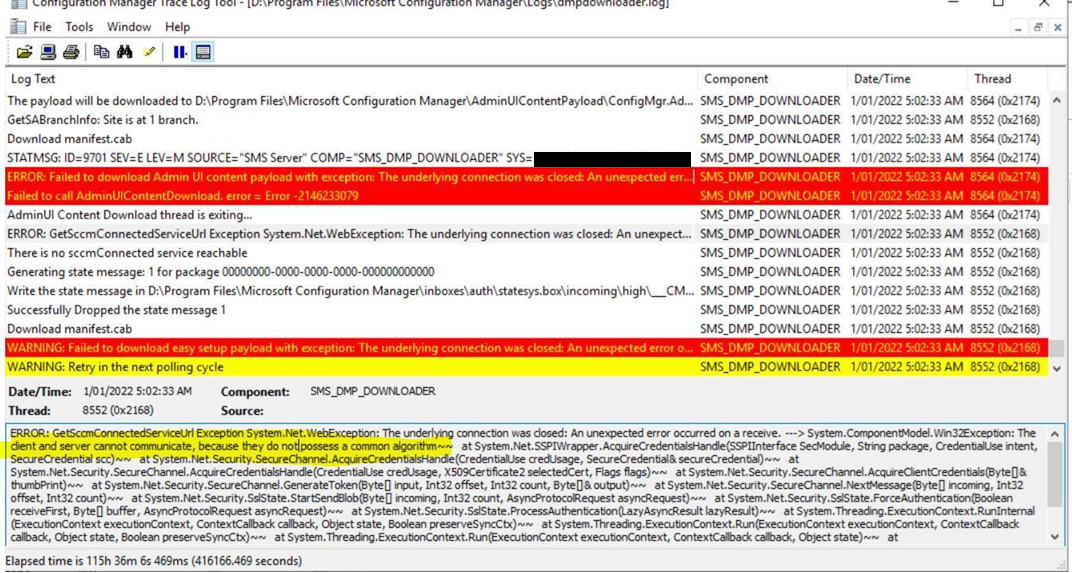Click inside the error details text box

point(526,485)
